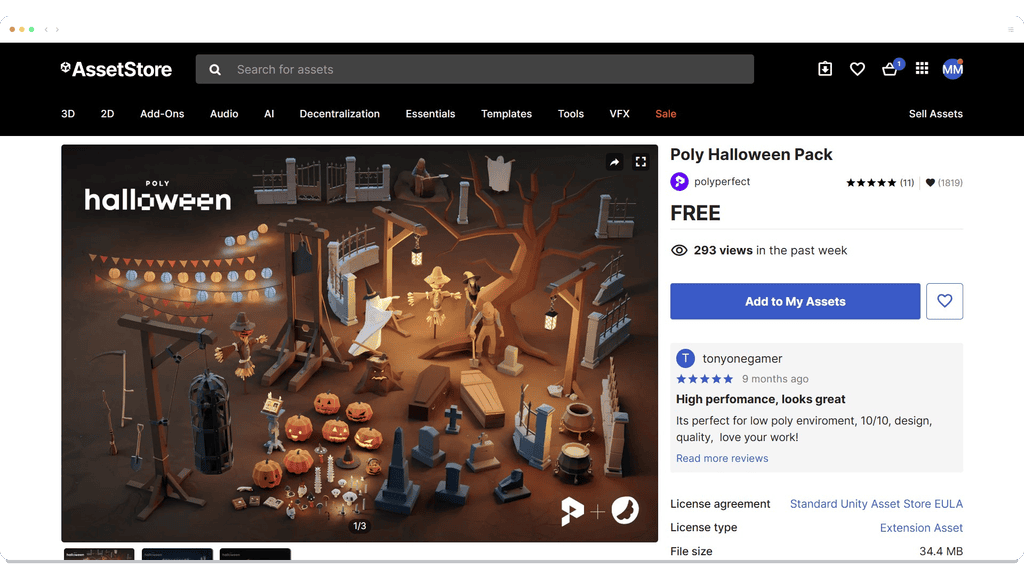Open the Audio category menu

(224, 114)
